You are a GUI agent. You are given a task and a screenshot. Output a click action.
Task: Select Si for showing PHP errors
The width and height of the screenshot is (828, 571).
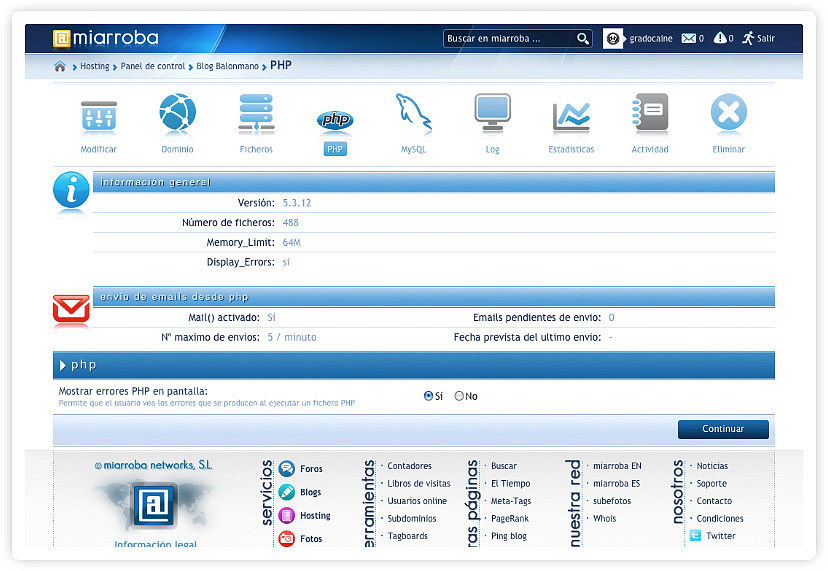(428, 396)
